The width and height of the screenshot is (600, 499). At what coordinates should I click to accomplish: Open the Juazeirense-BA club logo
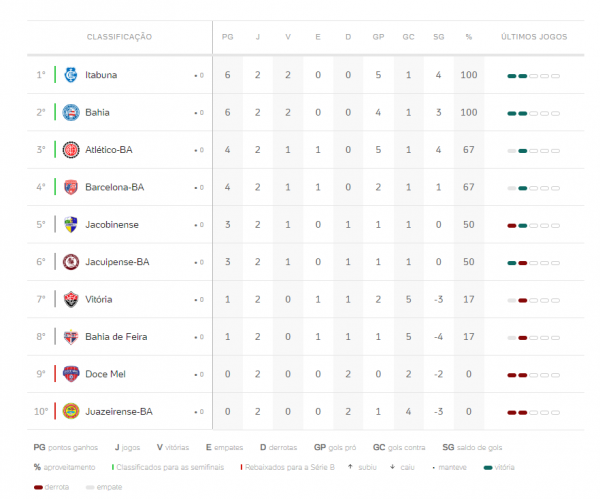(x=71, y=411)
